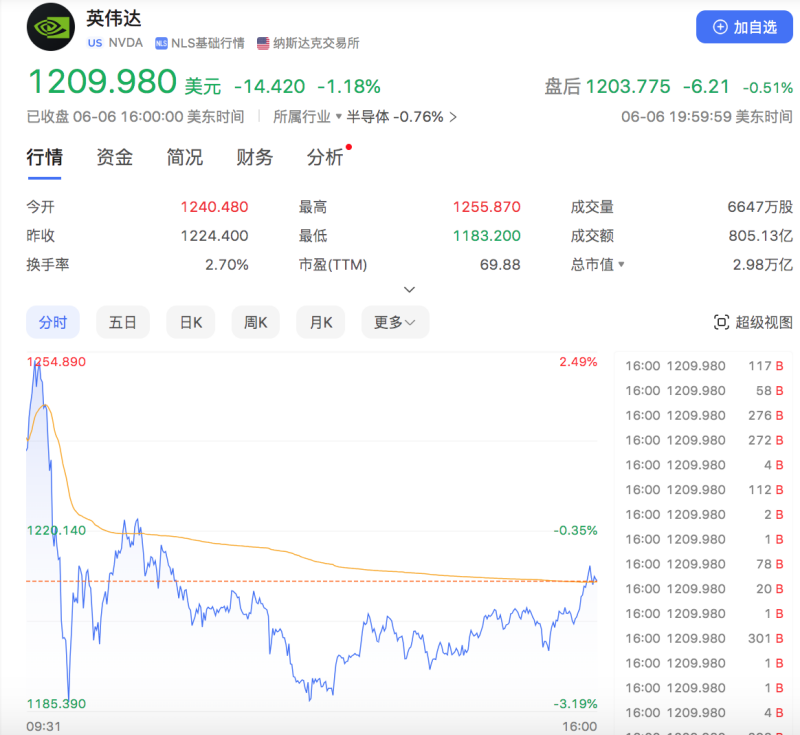Click the 超级视图 scan icon
The height and width of the screenshot is (735, 800).
[721, 322]
